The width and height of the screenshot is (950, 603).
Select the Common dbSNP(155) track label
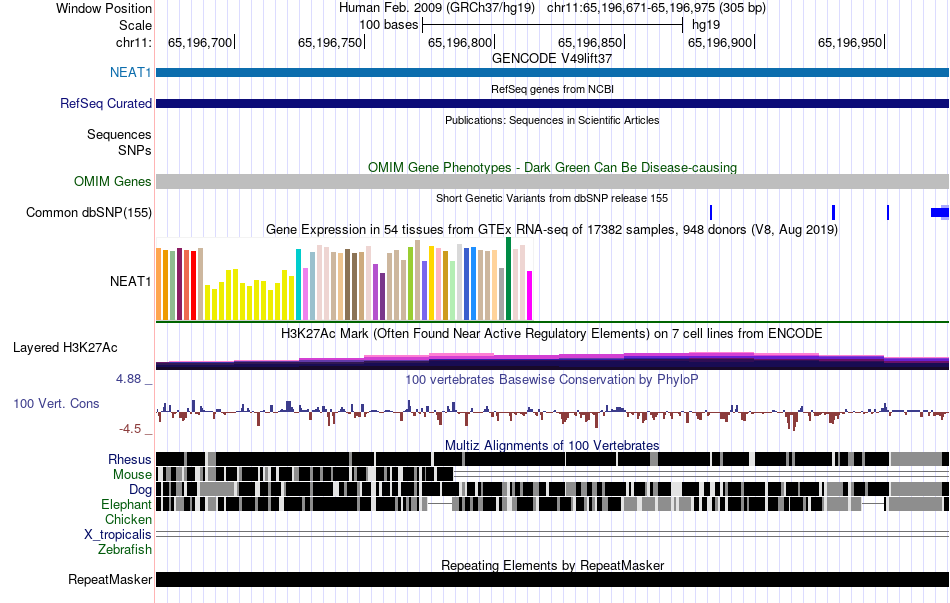[x=89, y=213]
